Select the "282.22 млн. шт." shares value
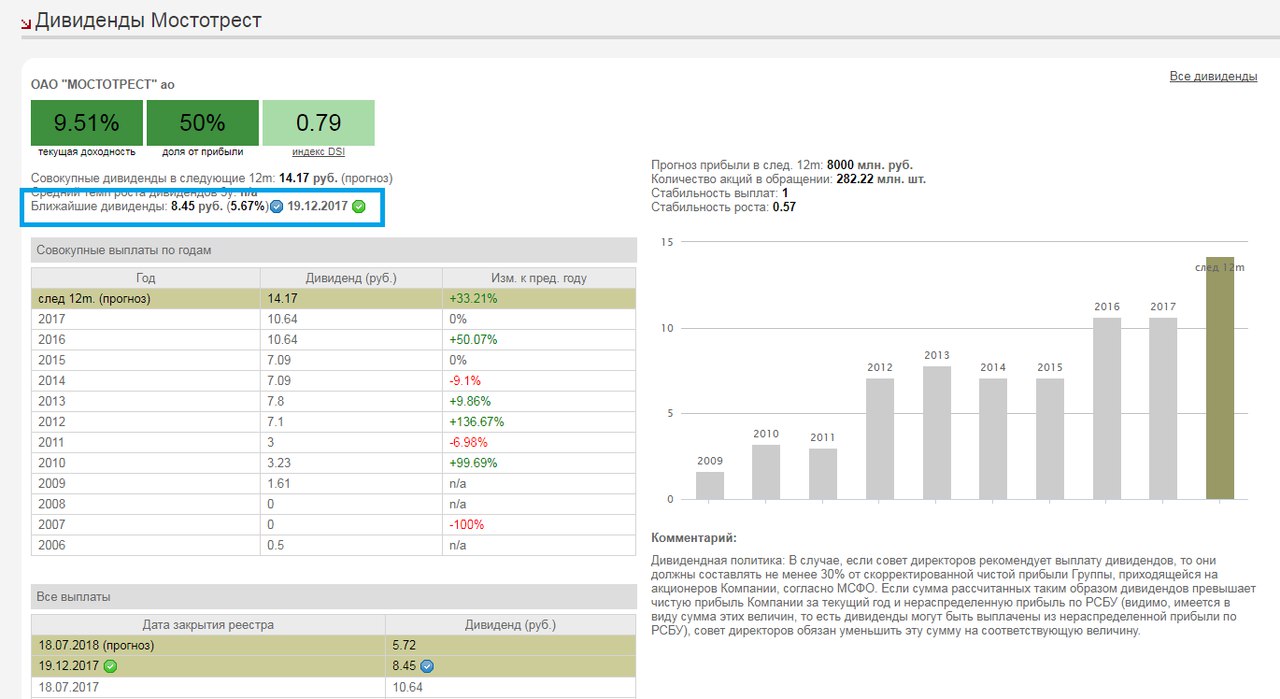Viewport: 1280px width, 699px height. point(881,179)
